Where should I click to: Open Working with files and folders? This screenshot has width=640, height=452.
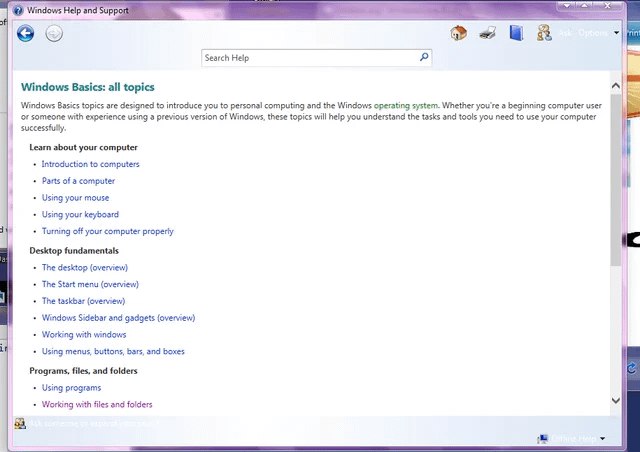(97, 404)
